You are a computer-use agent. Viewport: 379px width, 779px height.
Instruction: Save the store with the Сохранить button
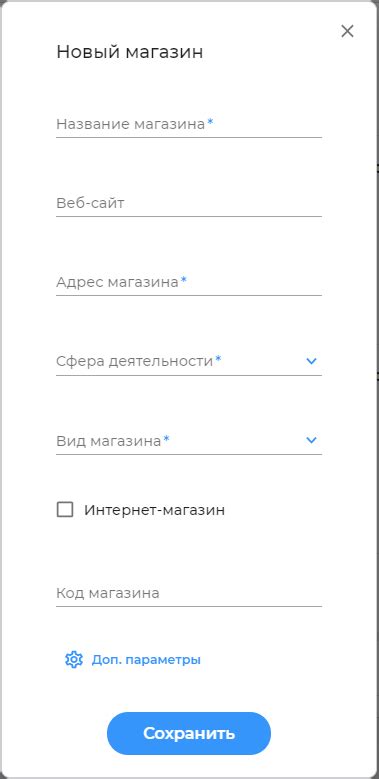(x=189, y=733)
